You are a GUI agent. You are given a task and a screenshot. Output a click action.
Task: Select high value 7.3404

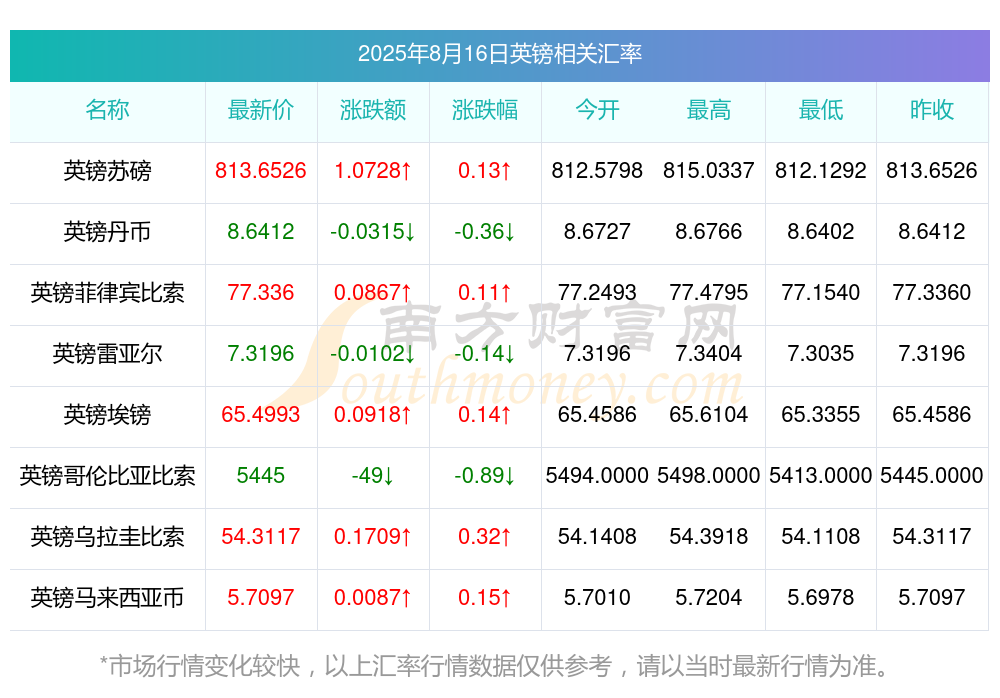pos(709,353)
